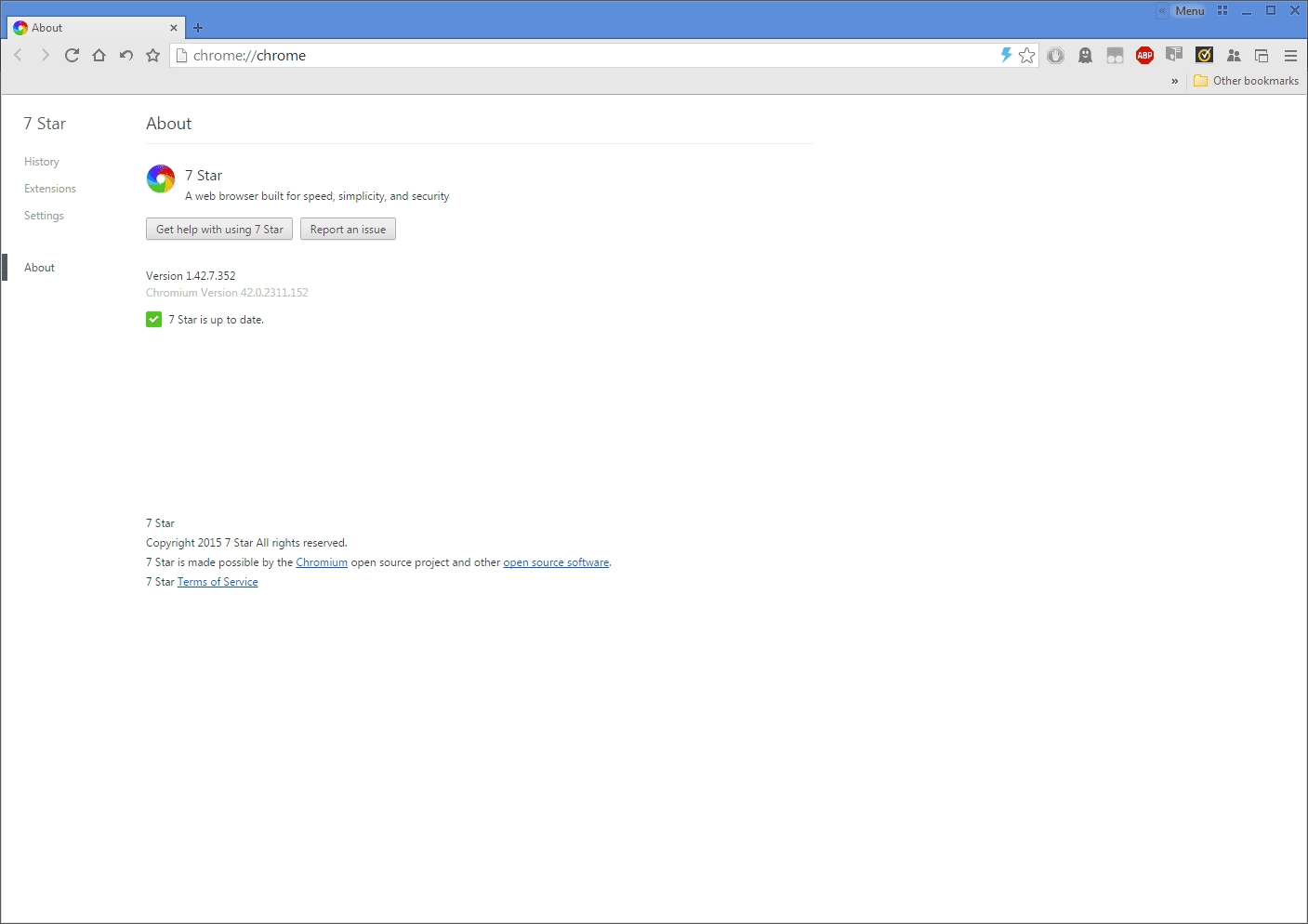1308x924 pixels.
Task: Click the Version 1.42.7.352 text
Action: (191, 276)
